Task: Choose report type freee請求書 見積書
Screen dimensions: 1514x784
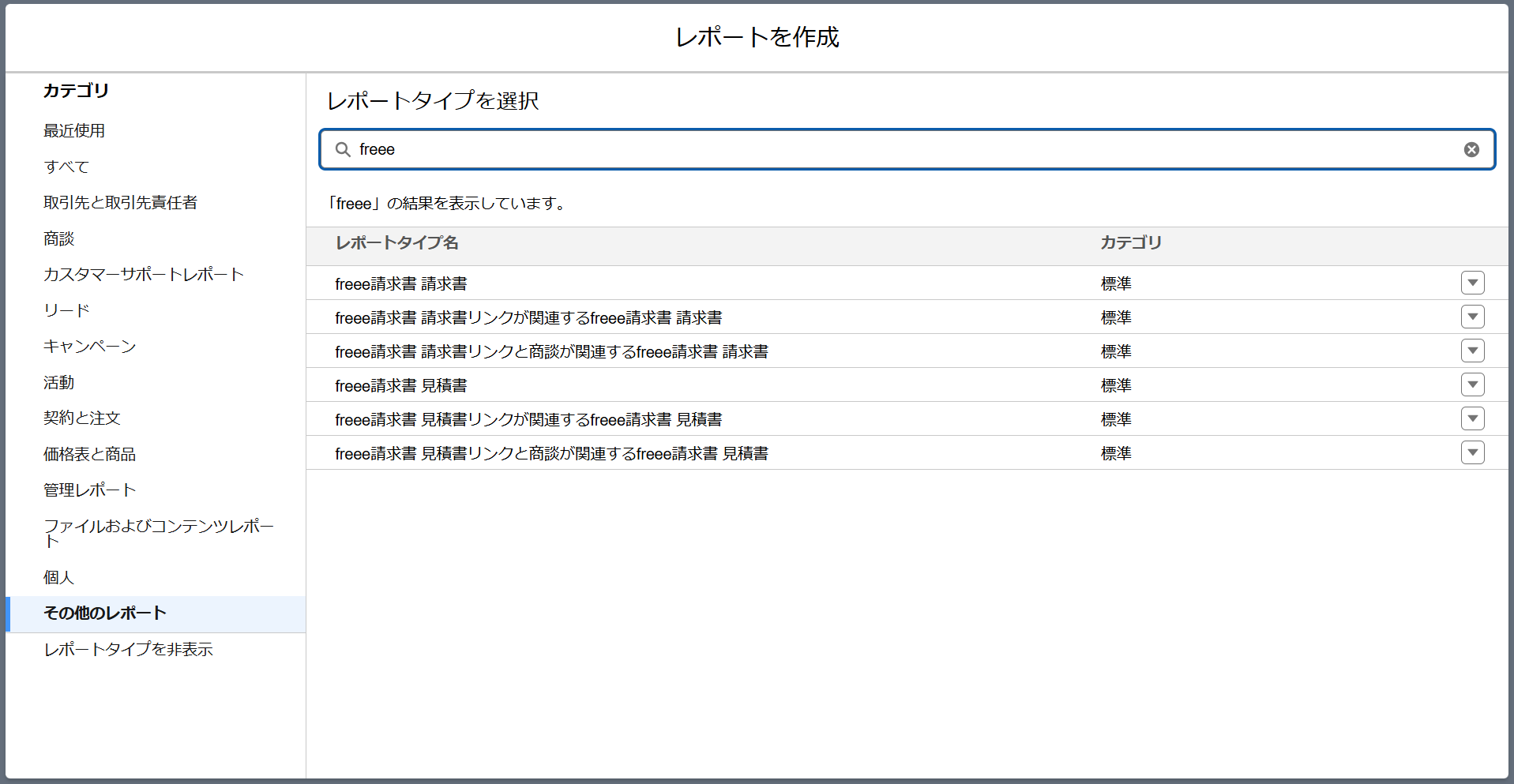Action: click(x=401, y=385)
